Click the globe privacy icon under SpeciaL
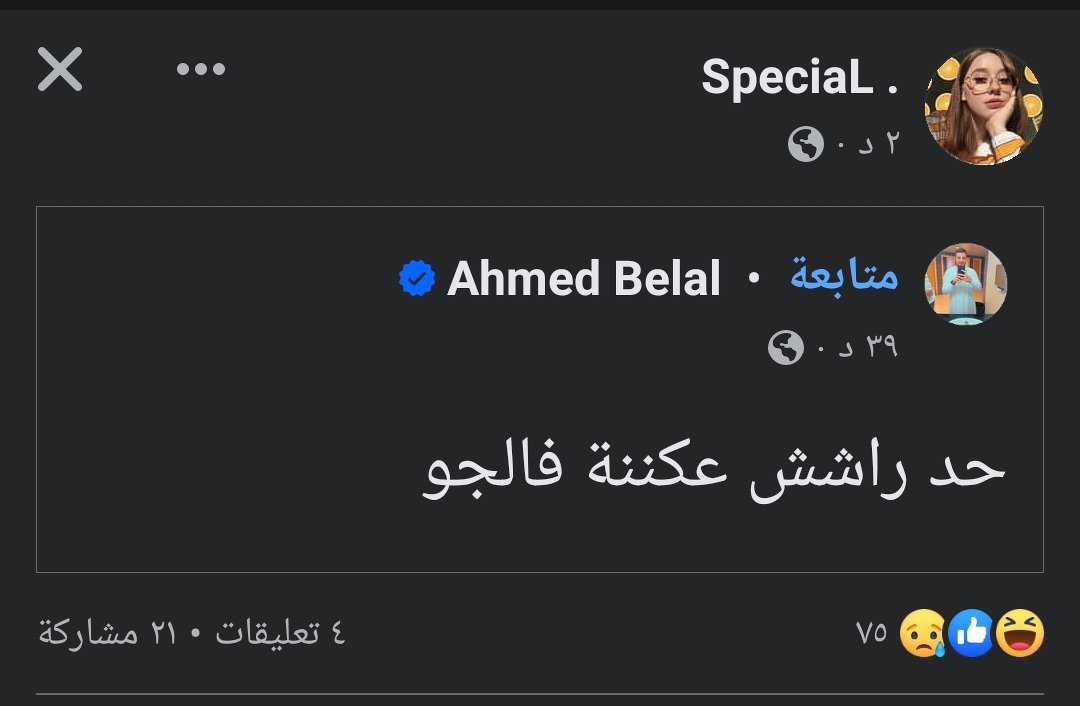 [x=806, y=144]
